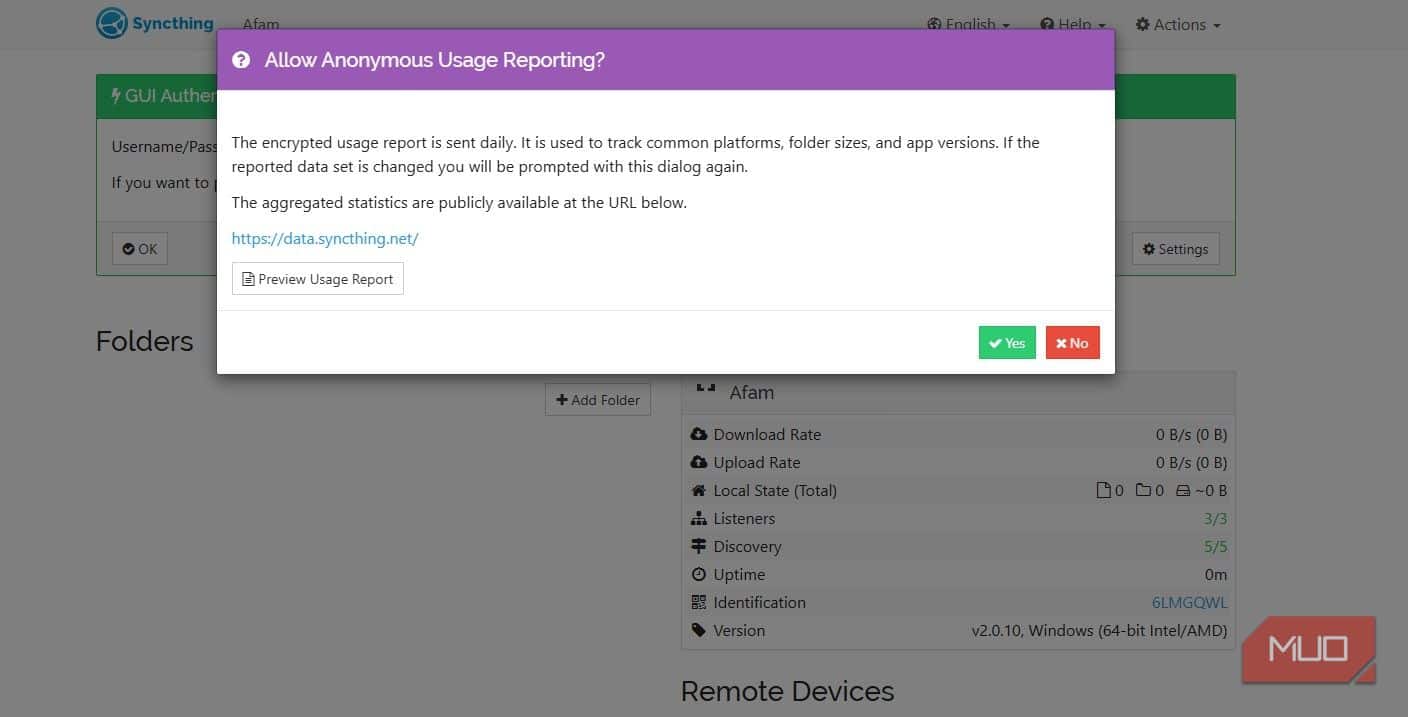Click the Download Rate value 0 B/s
The height and width of the screenshot is (717, 1408).
coord(1191,434)
